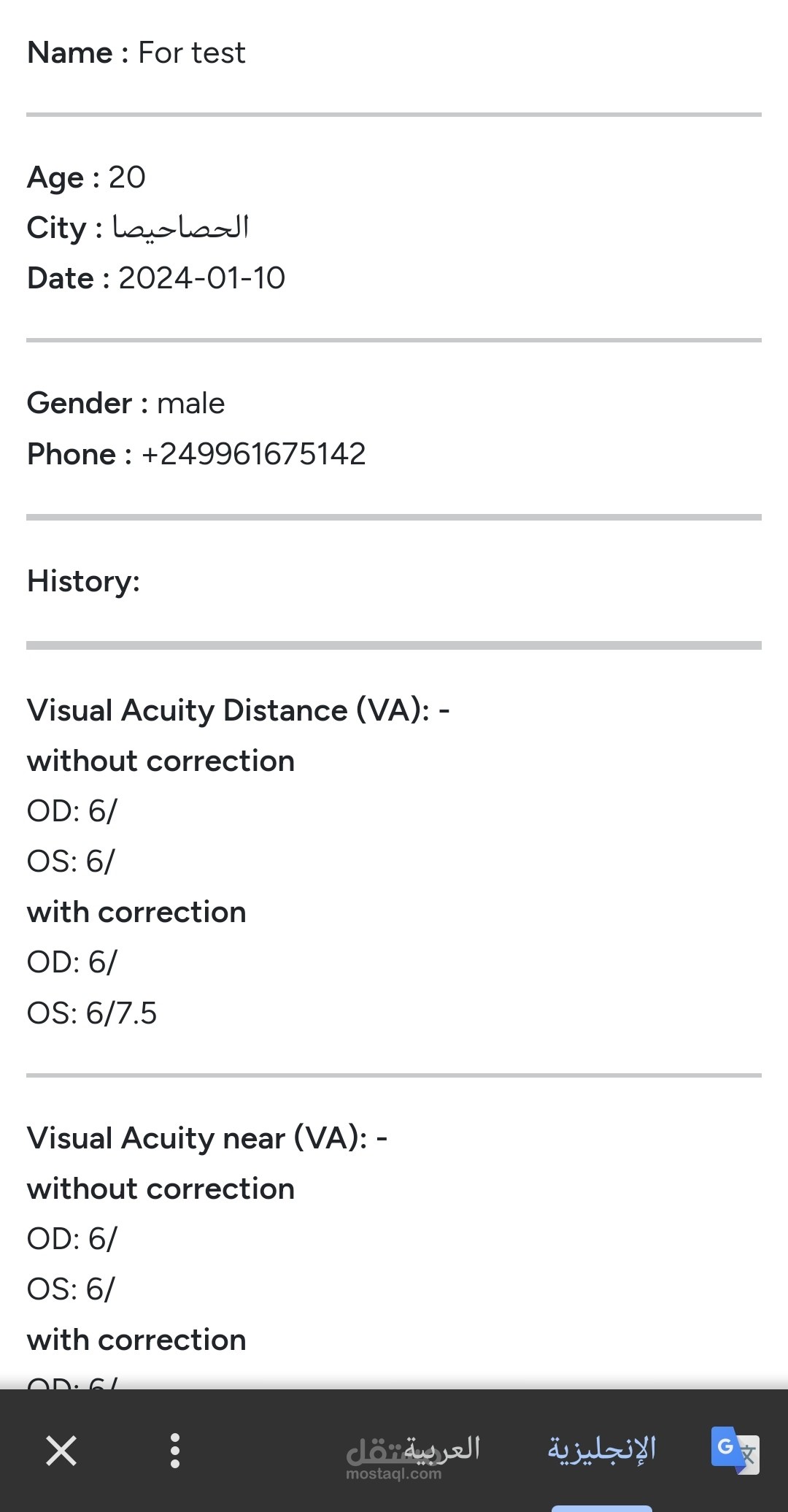The image size is (788, 1512).
Task: Select the الإنجليزية language tab
Action: (x=602, y=1448)
